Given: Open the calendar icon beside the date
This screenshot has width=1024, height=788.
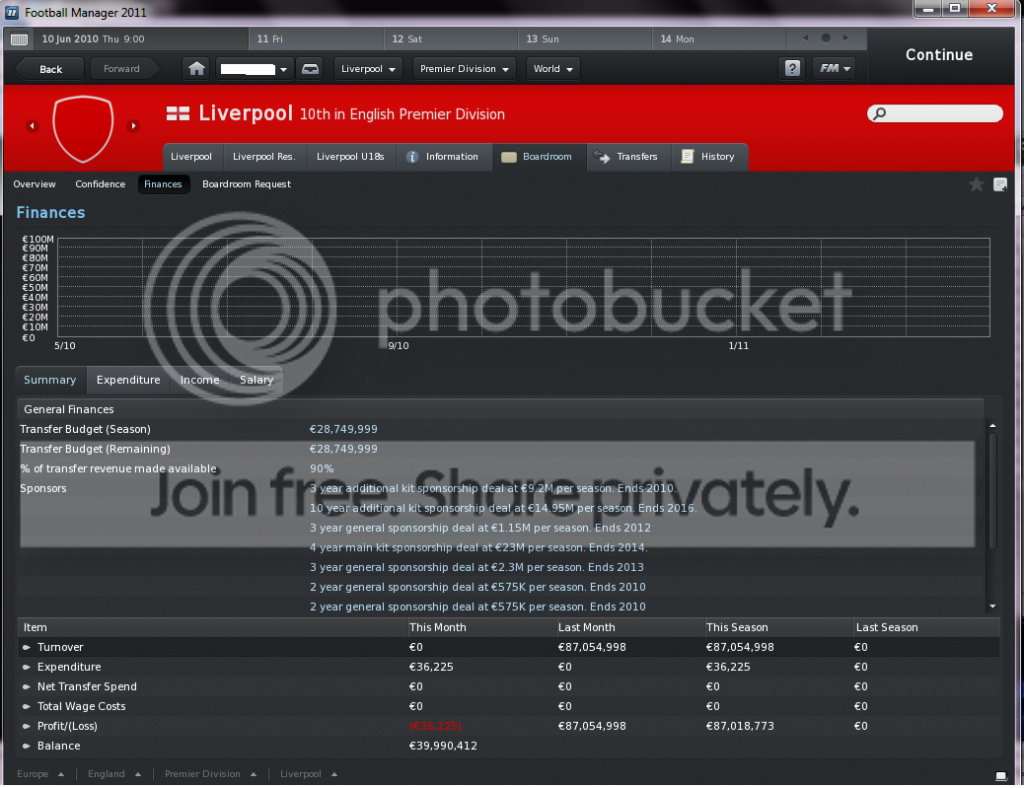Looking at the screenshot, I should click(x=19, y=39).
